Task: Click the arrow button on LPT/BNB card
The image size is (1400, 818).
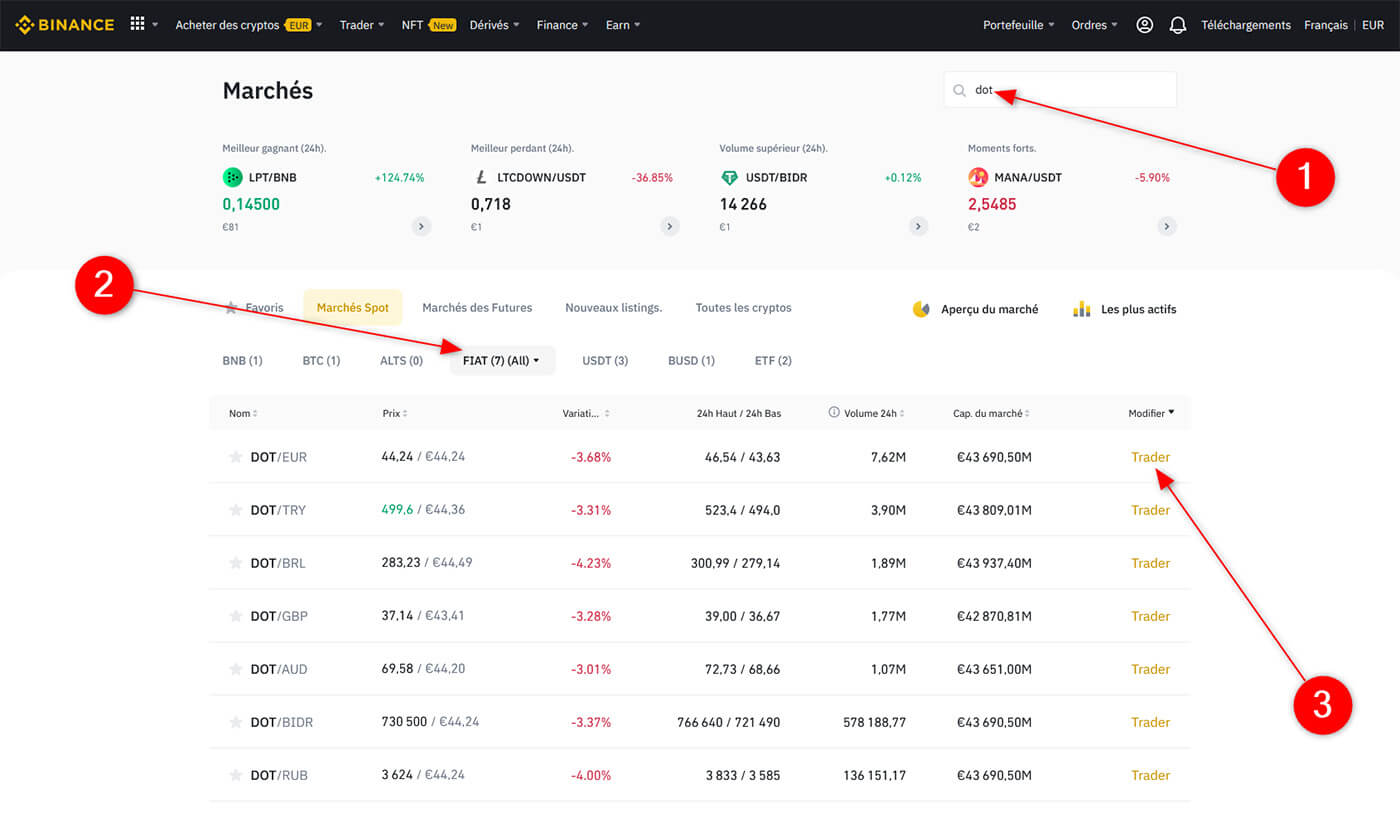Action: [x=422, y=226]
